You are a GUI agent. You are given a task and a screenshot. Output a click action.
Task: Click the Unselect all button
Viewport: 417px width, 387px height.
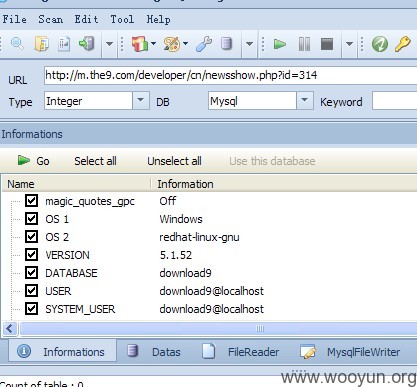[x=174, y=161]
